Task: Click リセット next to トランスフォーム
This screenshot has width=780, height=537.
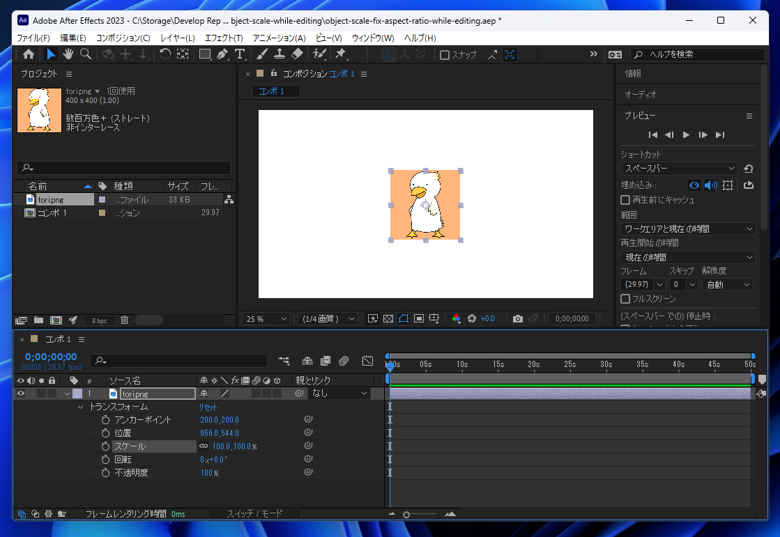Action: coord(208,407)
